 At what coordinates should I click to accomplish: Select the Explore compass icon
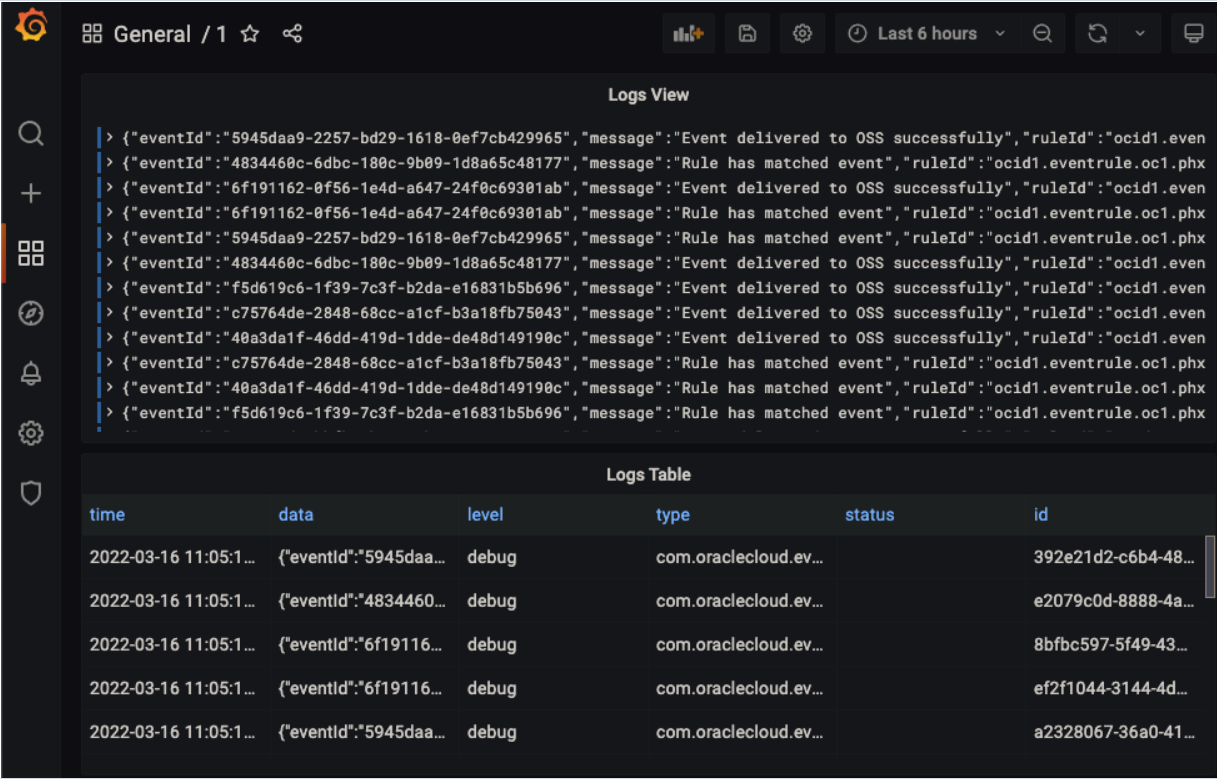30,313
